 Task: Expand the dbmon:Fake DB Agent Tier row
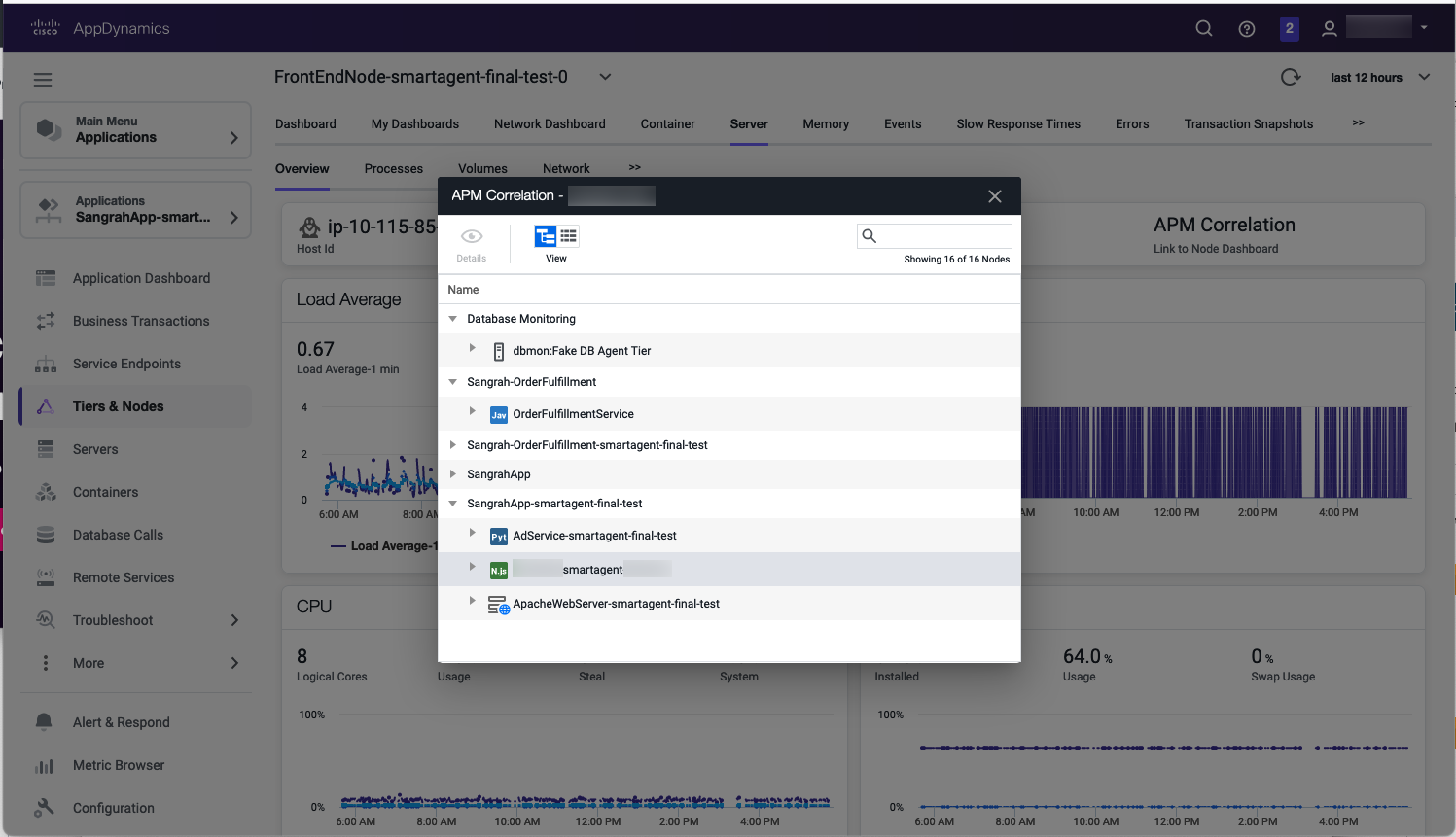[473, 348]
